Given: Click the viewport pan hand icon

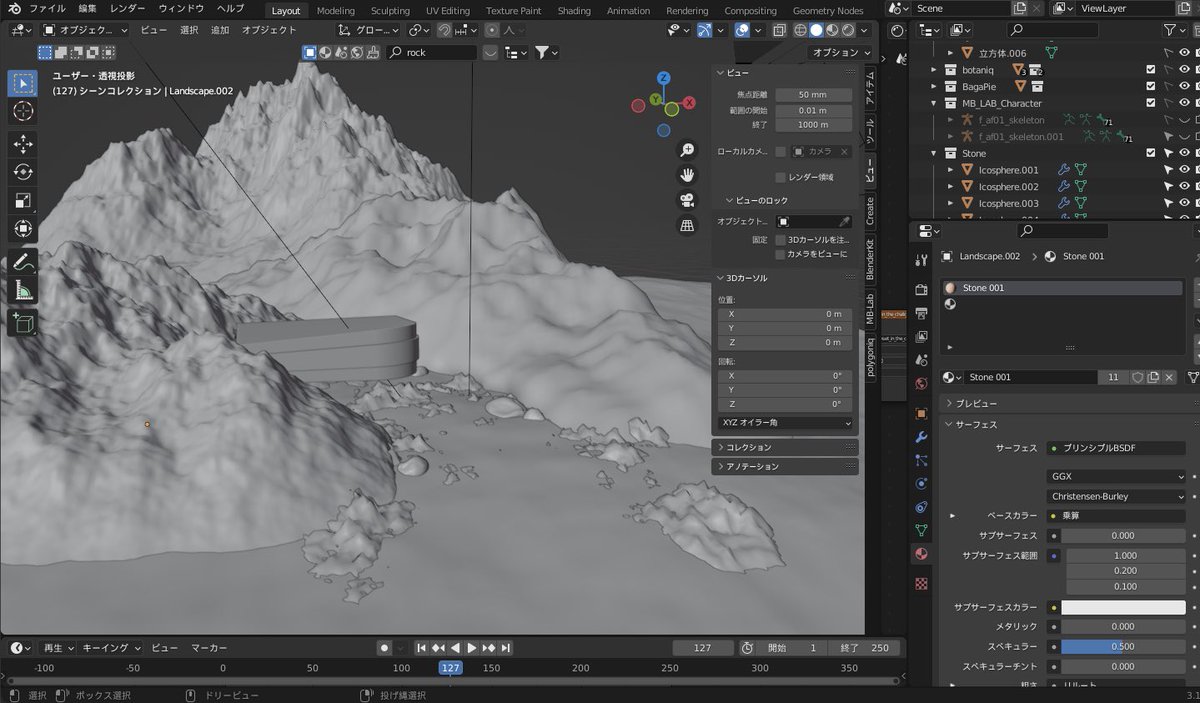Looking at the screenshot, I should click(x=687, y=175).
